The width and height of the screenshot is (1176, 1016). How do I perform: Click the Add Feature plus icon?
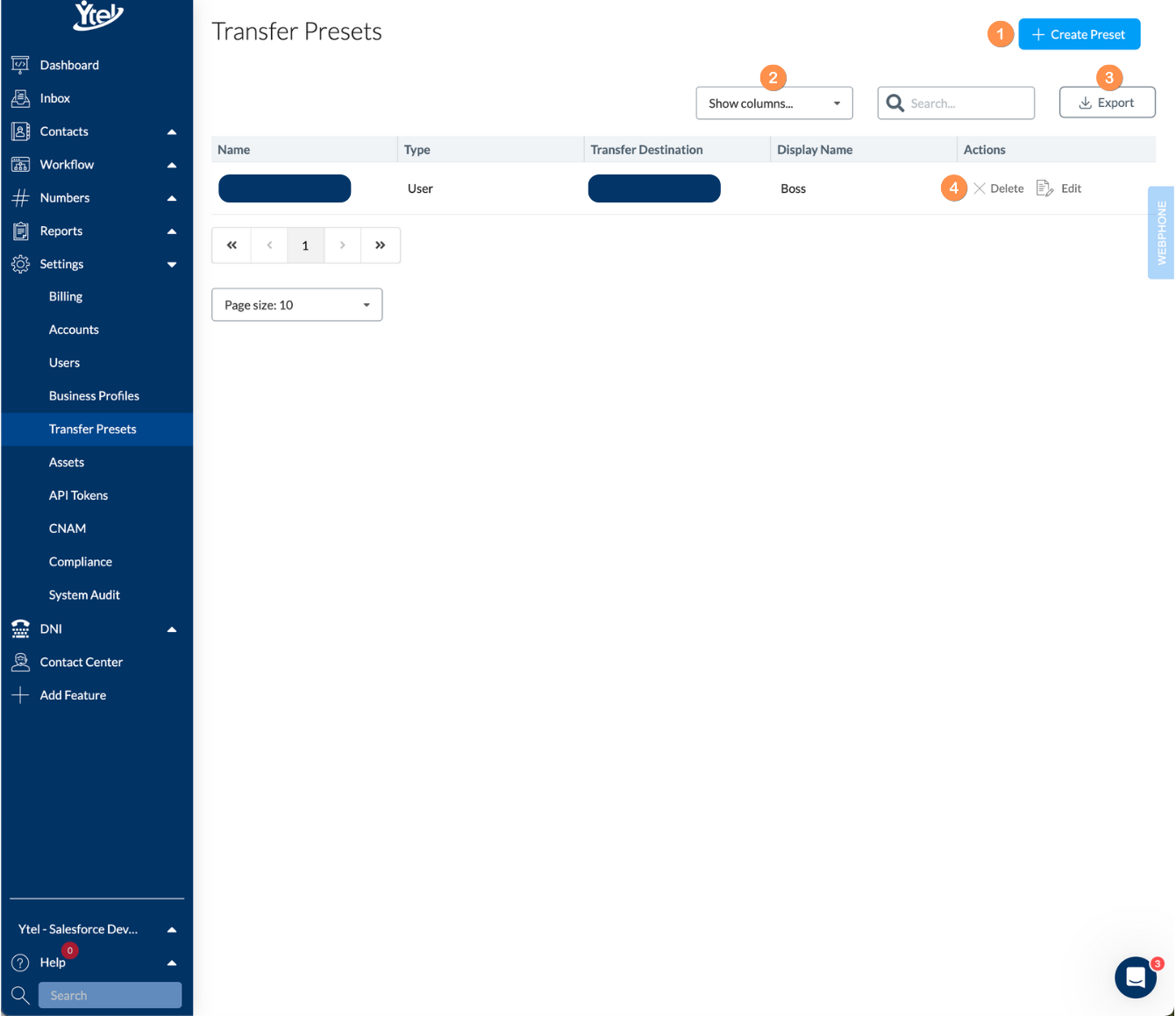tap(20, 695)
